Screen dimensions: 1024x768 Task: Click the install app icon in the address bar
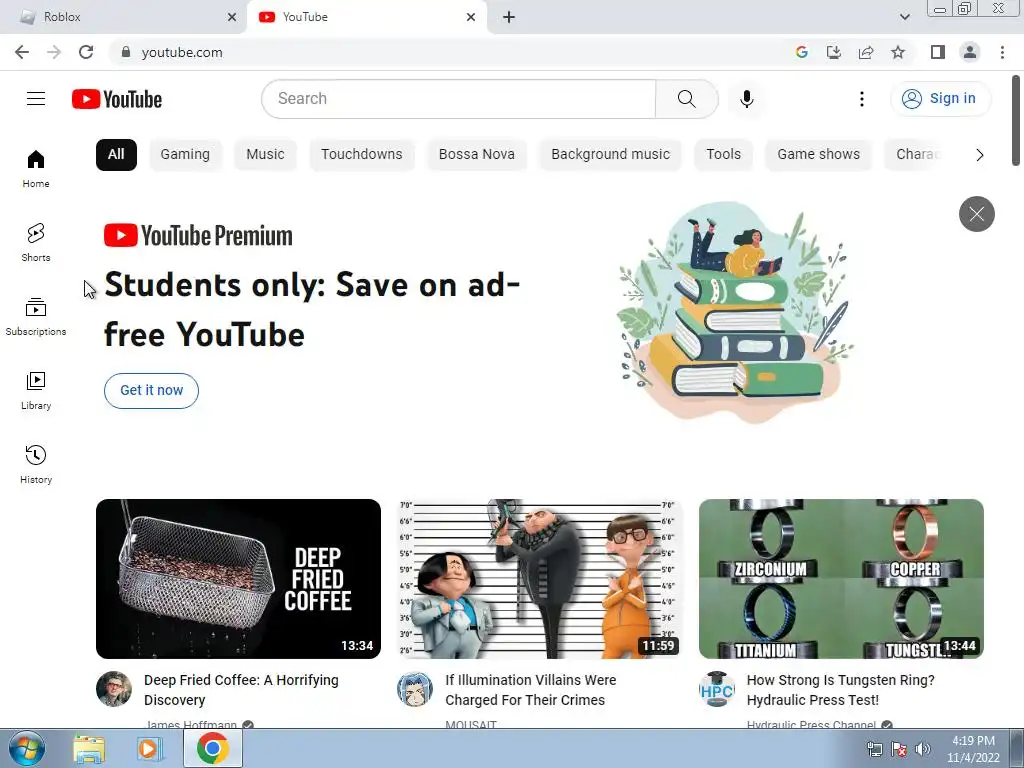click(x=833, y=52)
